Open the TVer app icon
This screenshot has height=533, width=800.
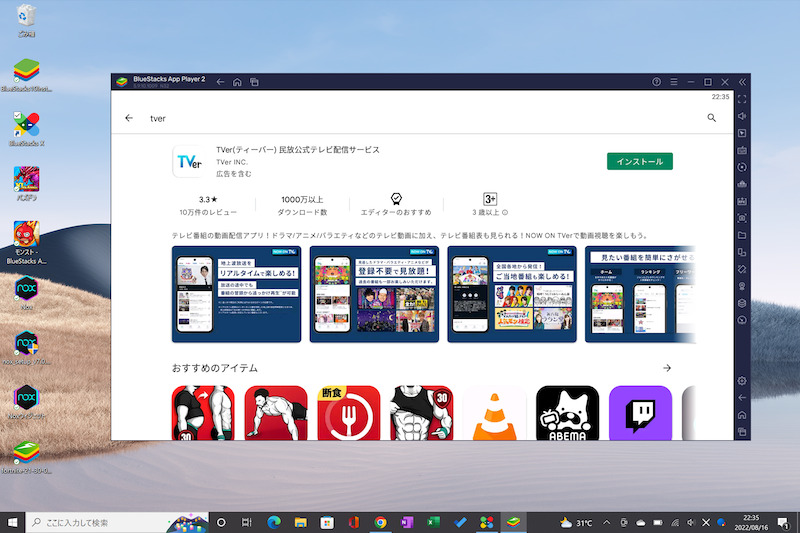[x=188, y=162]
